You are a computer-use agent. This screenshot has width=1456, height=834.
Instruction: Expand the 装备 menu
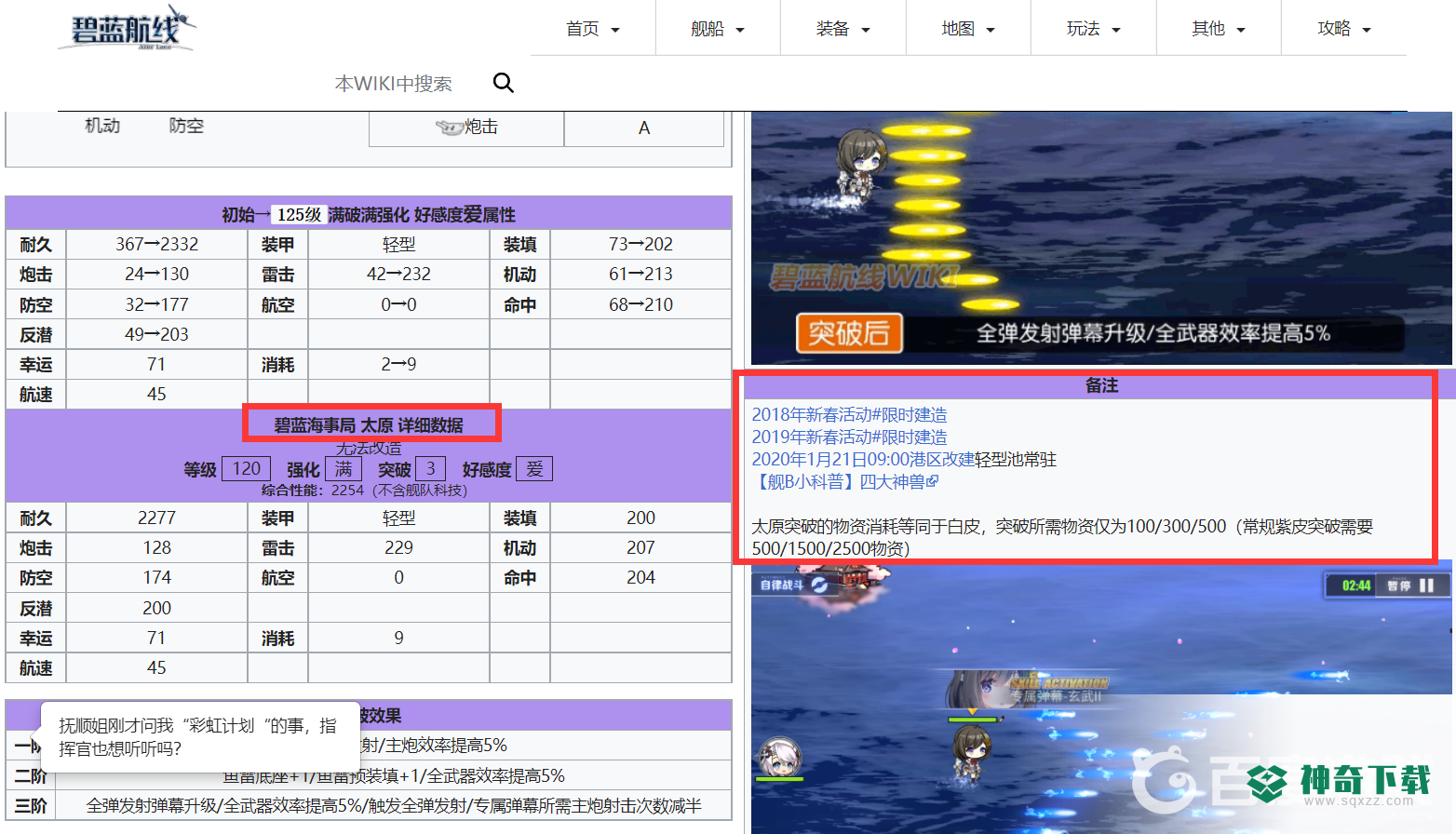tap(843, 29)
